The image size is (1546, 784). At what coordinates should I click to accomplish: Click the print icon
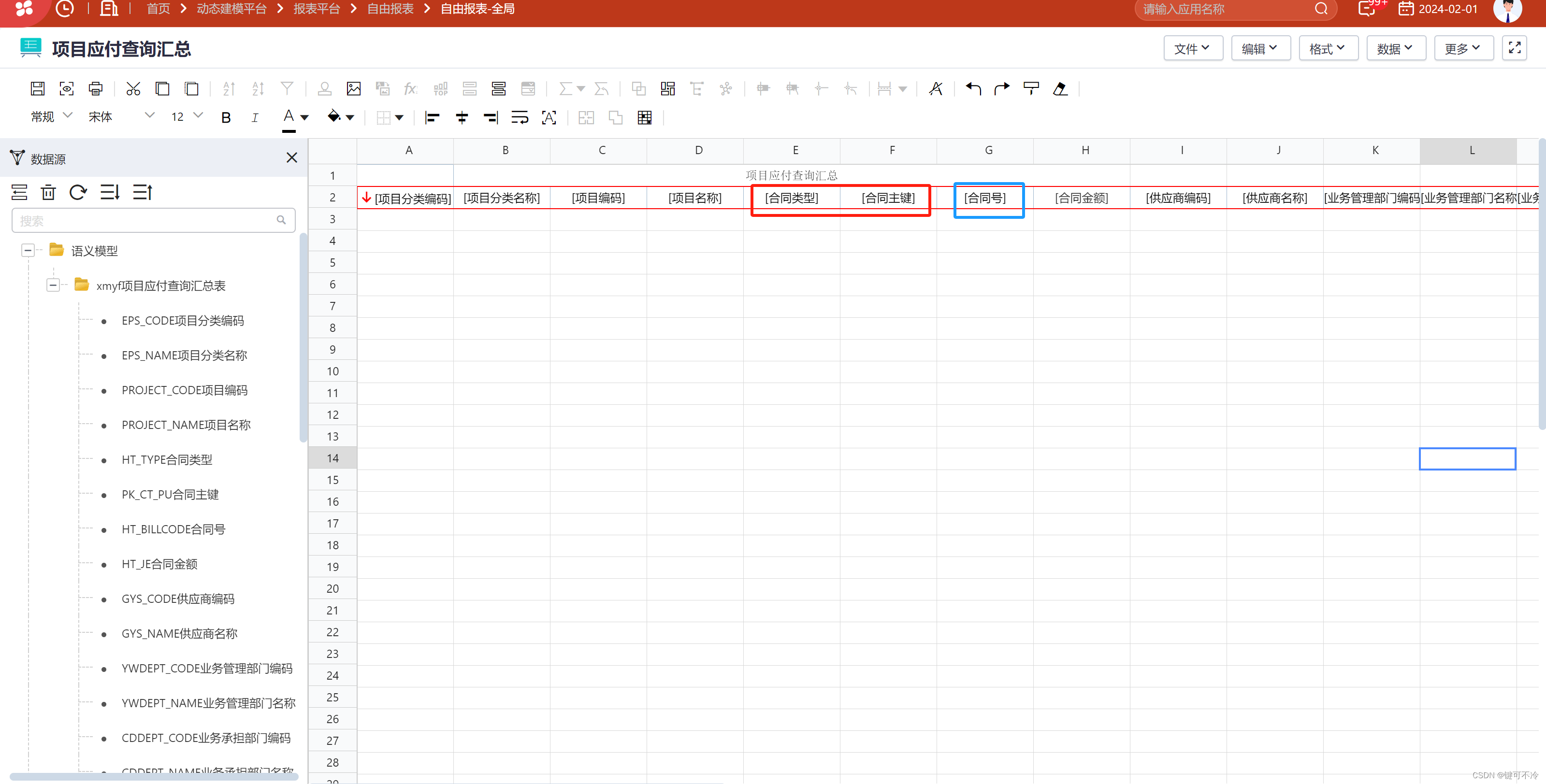pyautogui.click(x=95, y=89)
